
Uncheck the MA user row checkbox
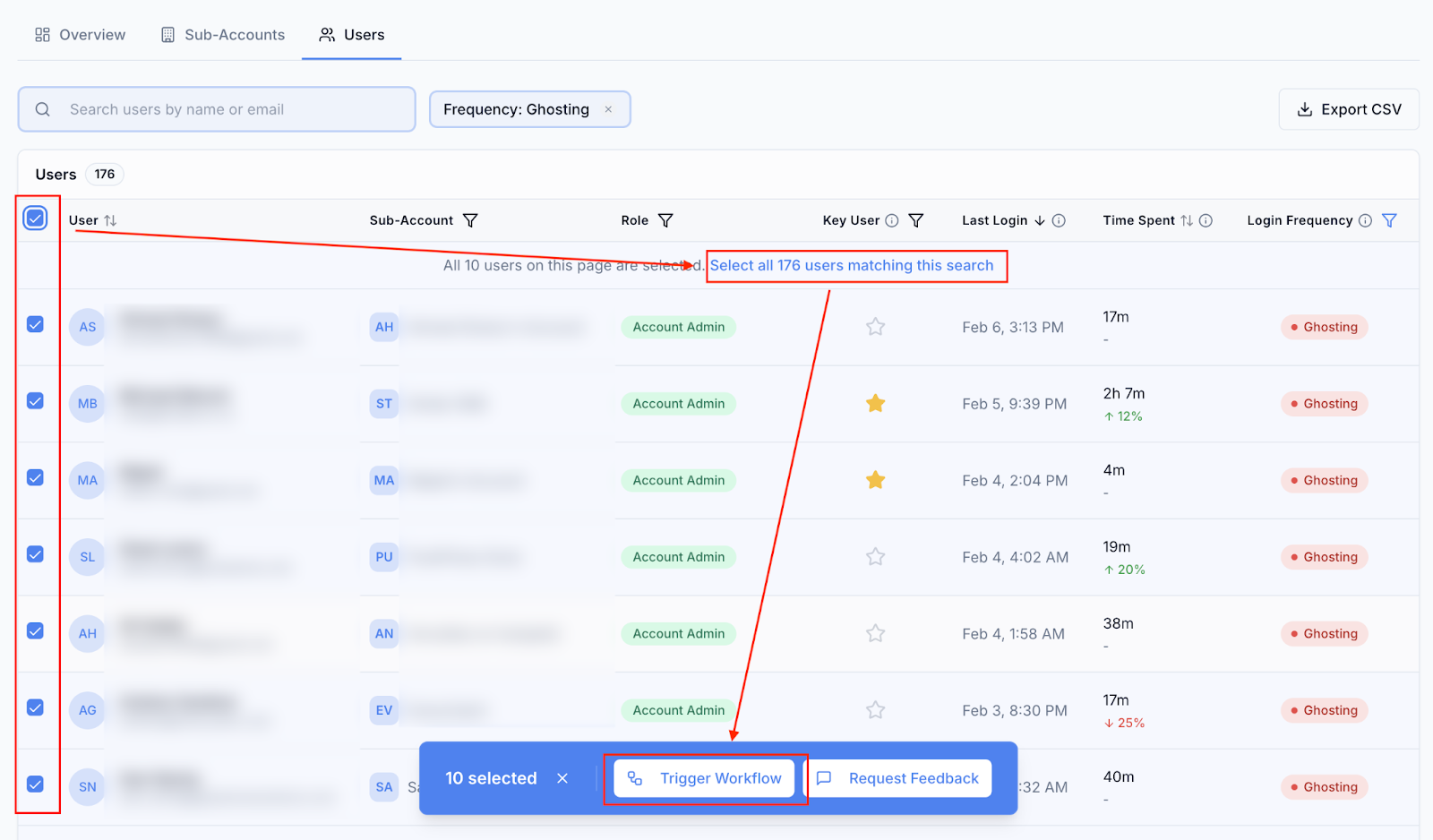(x=35, y=477)
